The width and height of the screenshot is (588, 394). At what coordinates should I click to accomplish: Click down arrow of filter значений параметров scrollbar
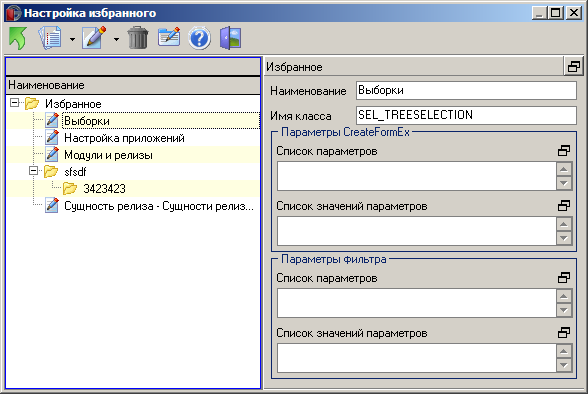pos(564,365)
